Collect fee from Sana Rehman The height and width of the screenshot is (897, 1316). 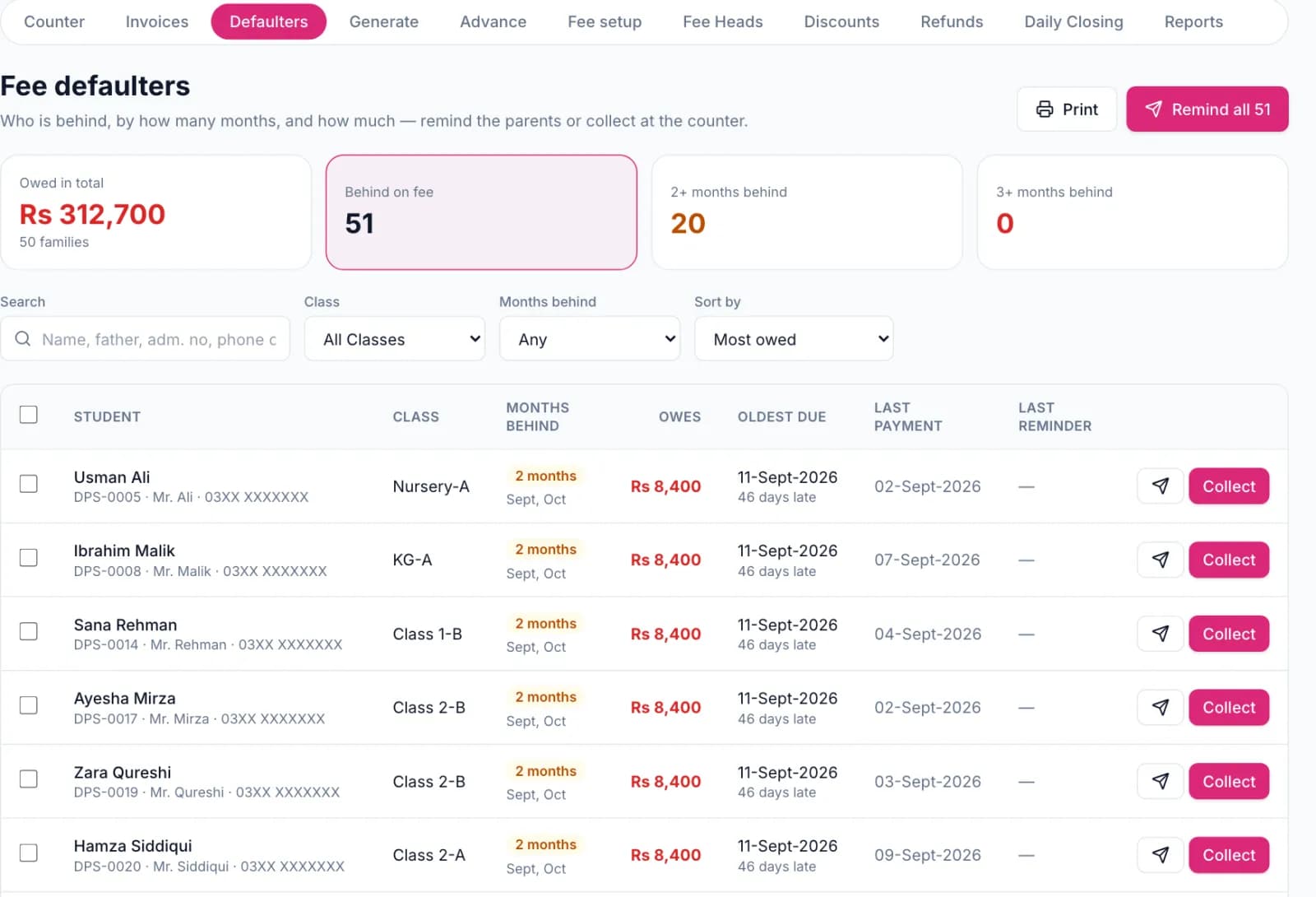tap(1229, 634)
